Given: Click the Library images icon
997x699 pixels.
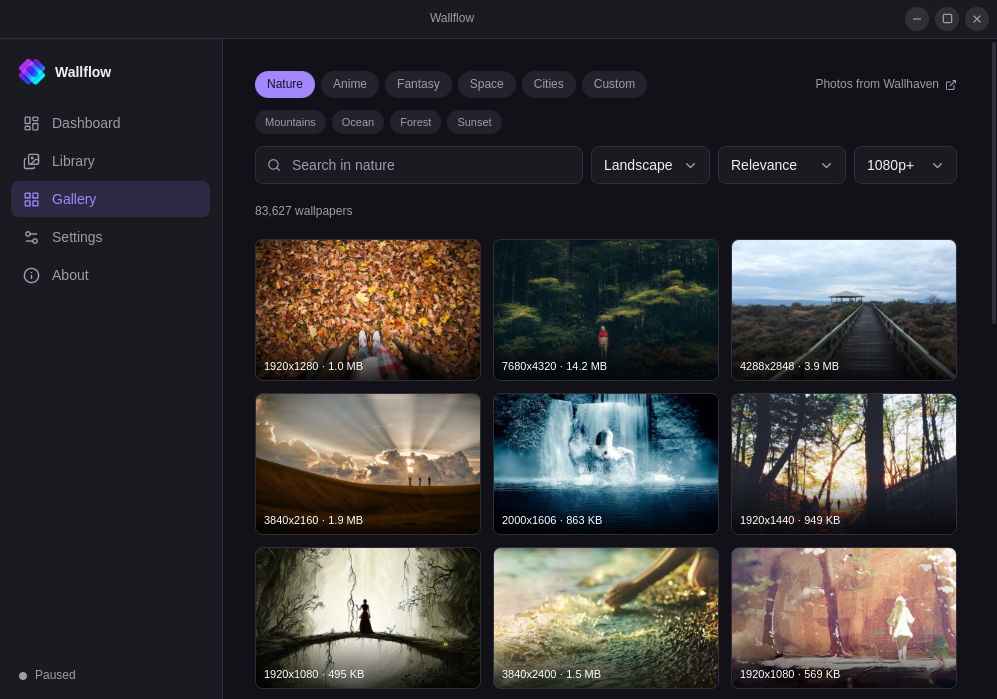Looking at the screenshot, I should click(31, 162).
